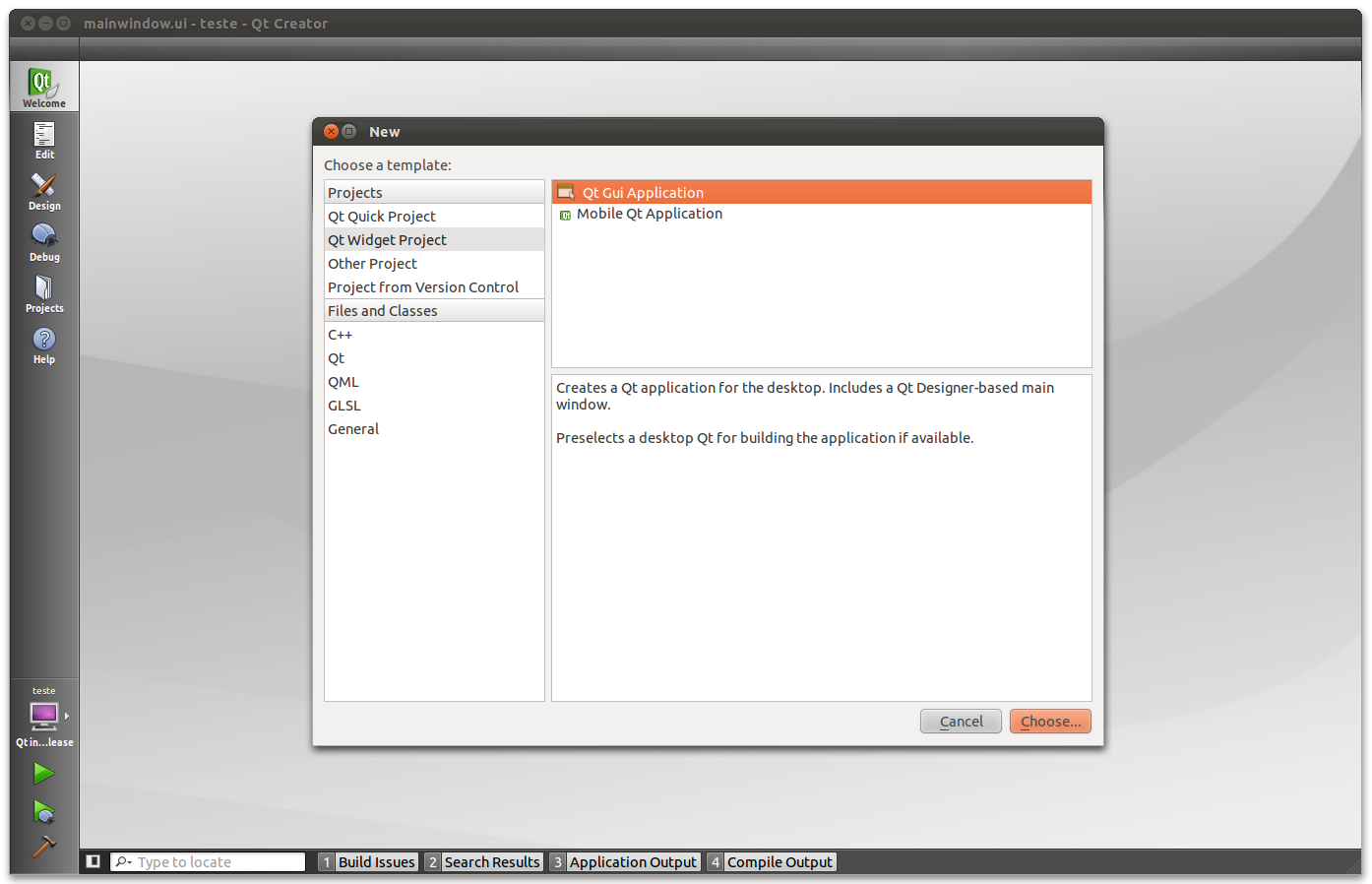Confirm with the Choose... button
1372x884 pixels.
click(1050, 722)
